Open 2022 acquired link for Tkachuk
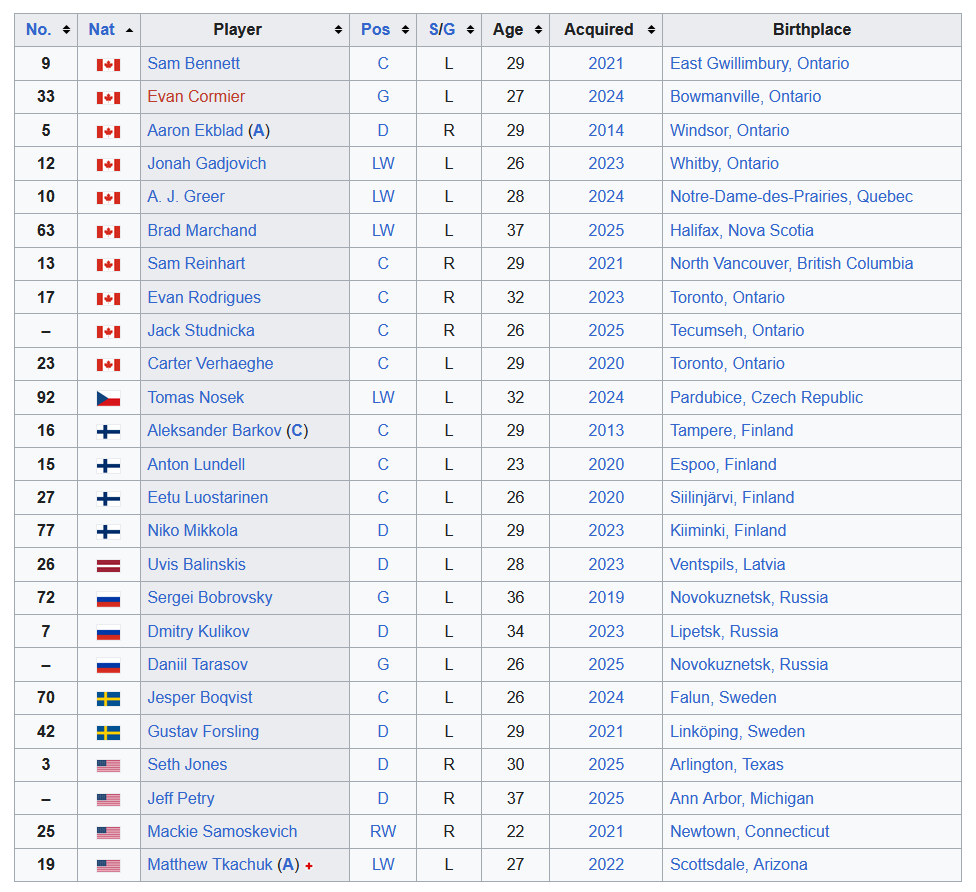976x892 pixels. [606, 864]
